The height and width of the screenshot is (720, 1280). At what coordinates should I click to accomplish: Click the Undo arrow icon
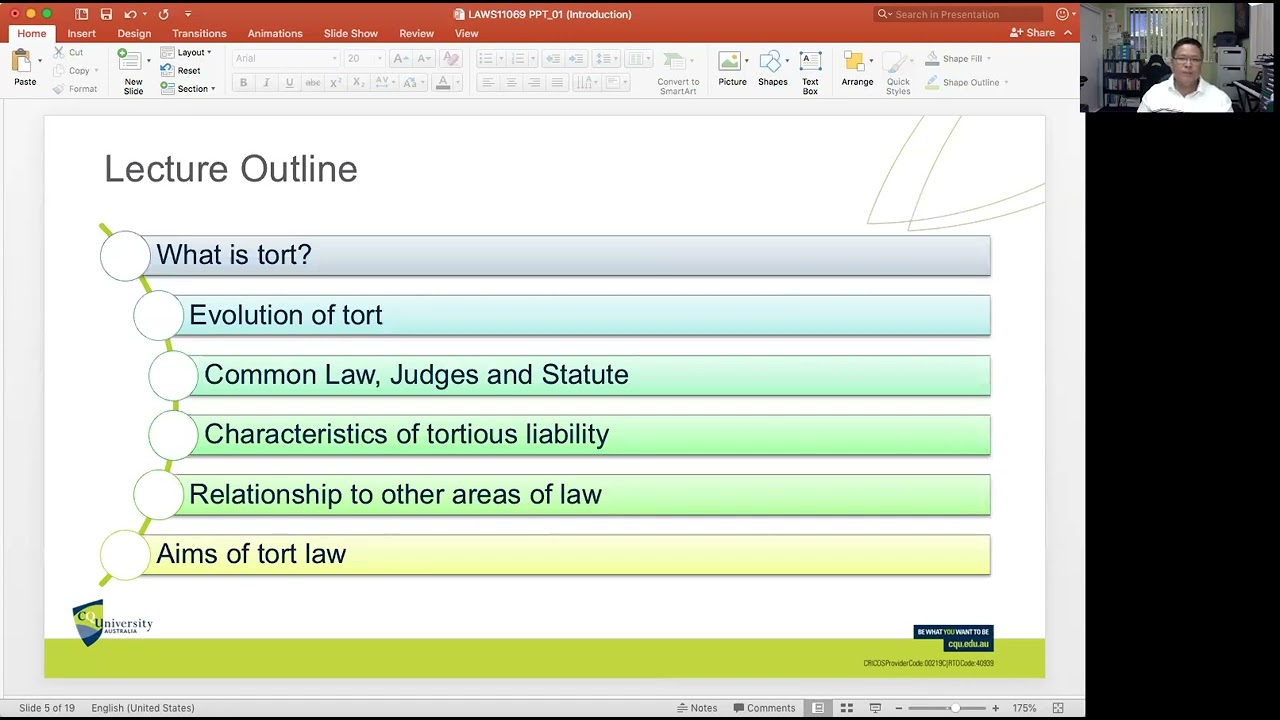pos(130,14)
